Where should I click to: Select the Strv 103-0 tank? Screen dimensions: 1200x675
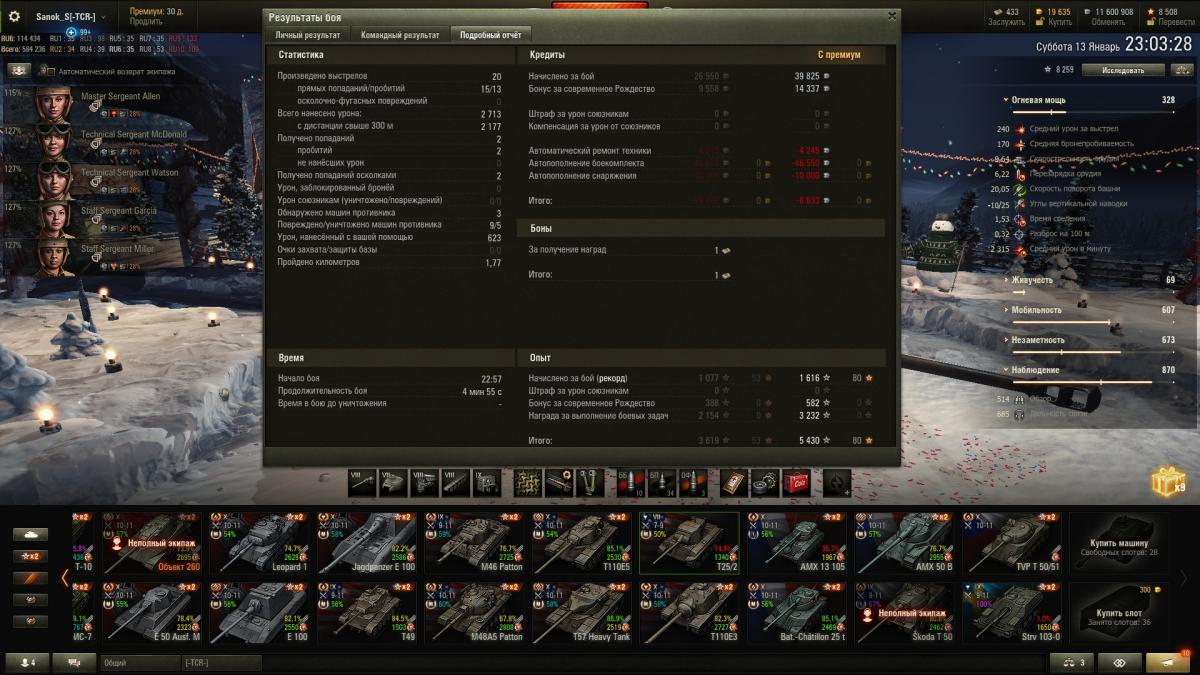click(1012, 612)
